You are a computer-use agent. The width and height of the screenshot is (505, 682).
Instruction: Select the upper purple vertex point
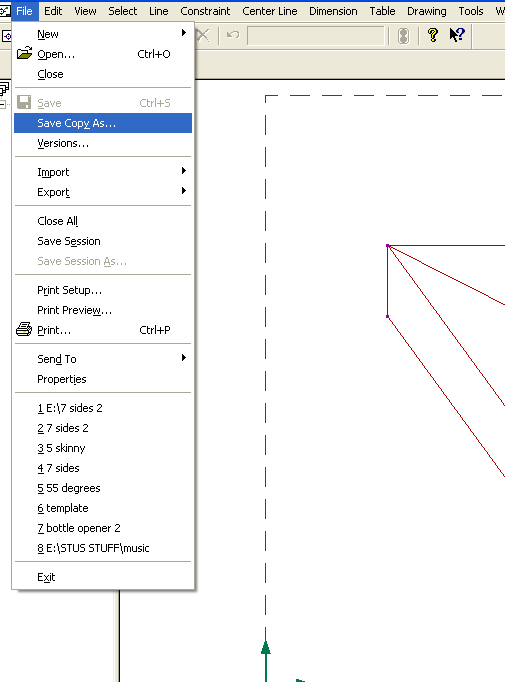[x=388, y=246]
